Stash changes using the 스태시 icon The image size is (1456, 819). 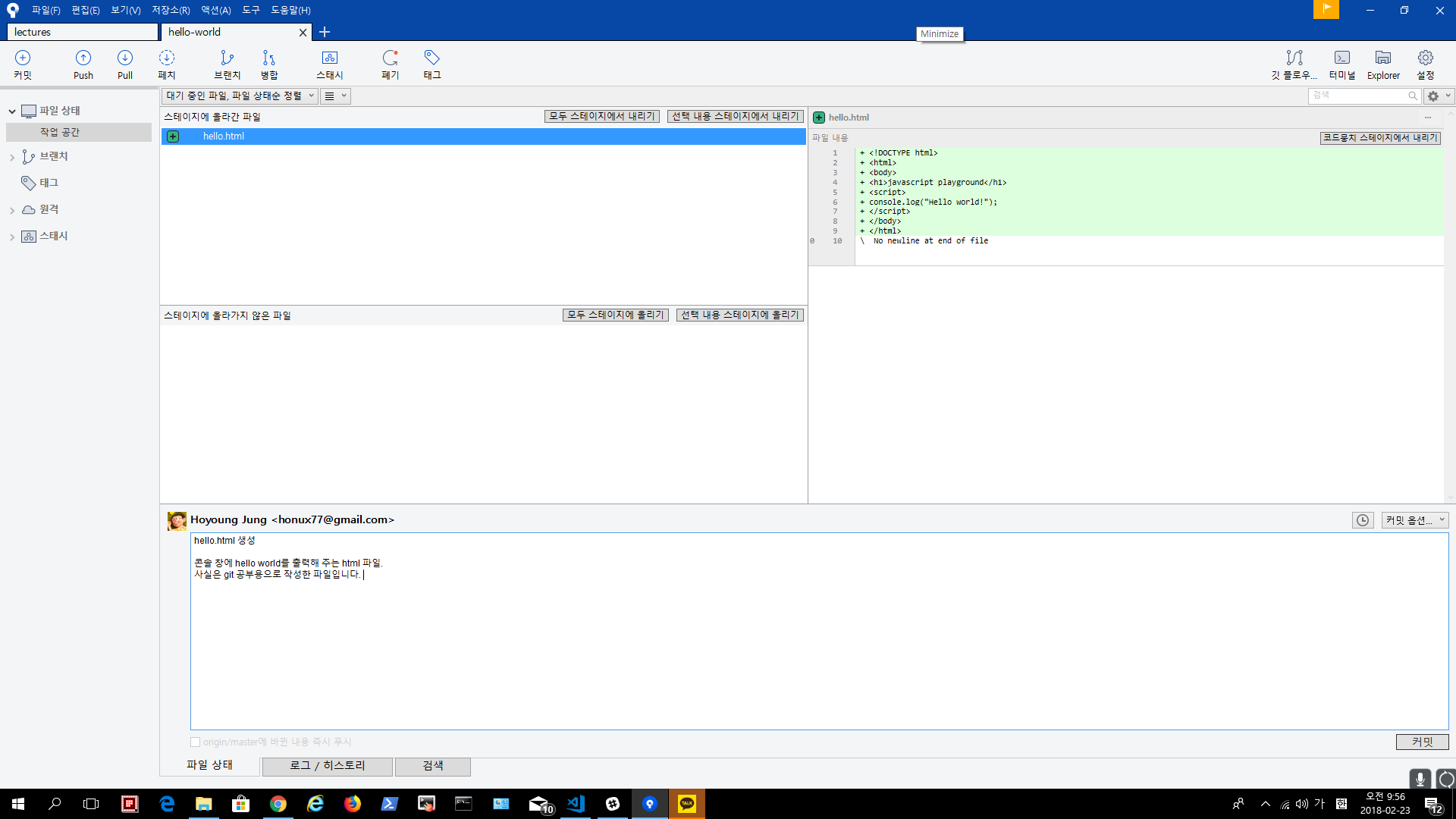(330, 64)
